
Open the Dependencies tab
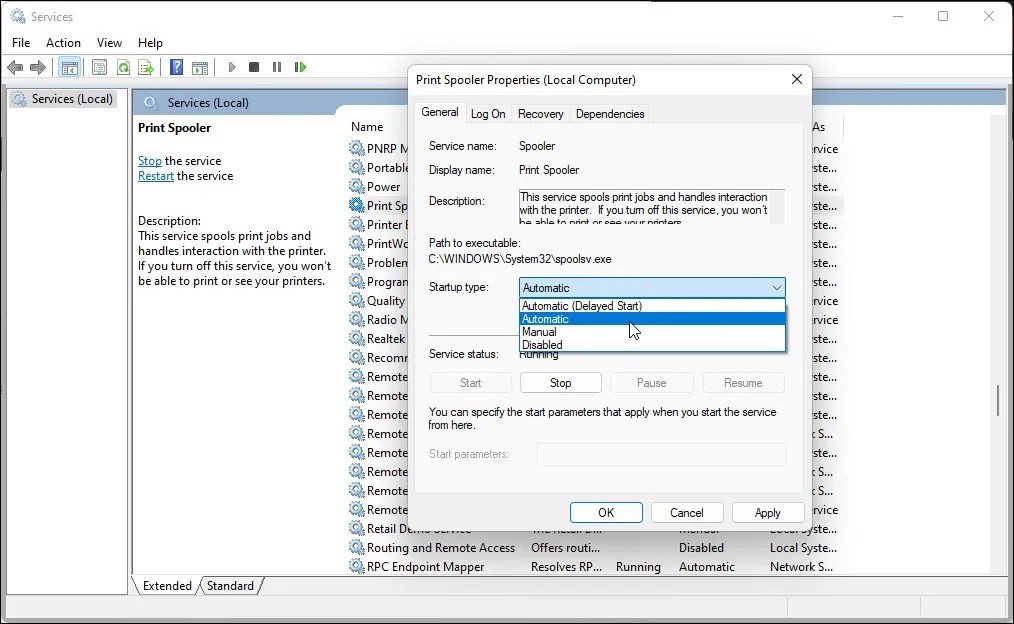pyautogui.click(x=610, y=113)
